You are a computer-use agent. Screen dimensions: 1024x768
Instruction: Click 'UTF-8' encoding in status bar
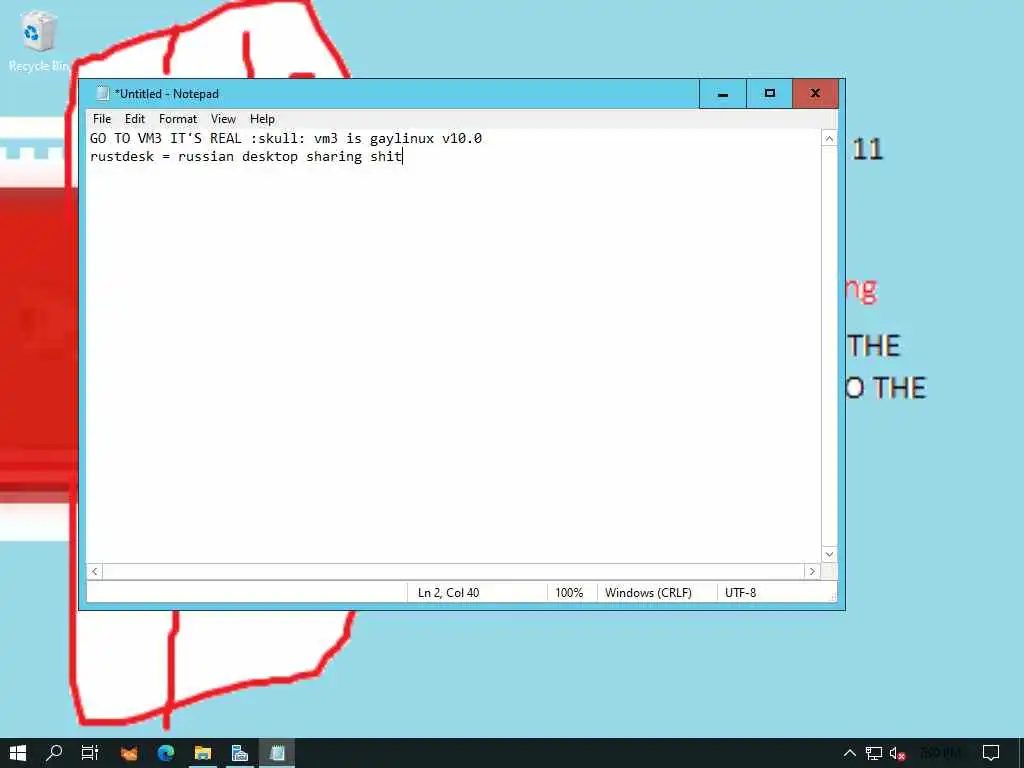click(x=741, y=592)
